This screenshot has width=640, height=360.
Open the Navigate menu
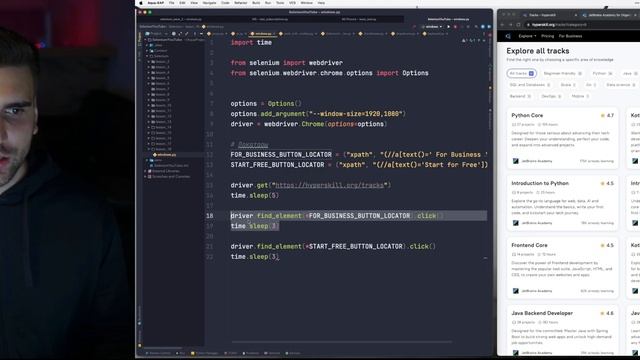coord(209,3)
